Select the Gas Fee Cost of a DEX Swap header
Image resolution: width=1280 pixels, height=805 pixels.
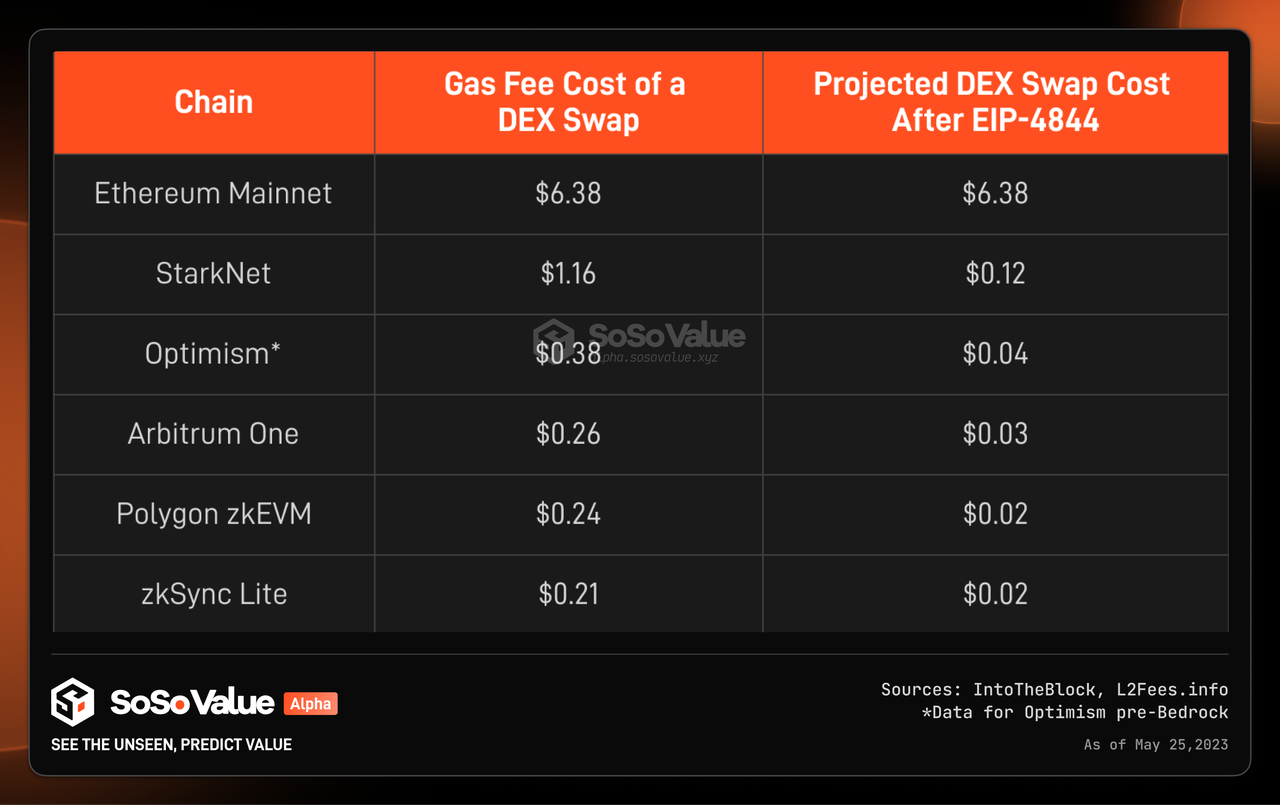pyautogui.click(x=568, y=102)
